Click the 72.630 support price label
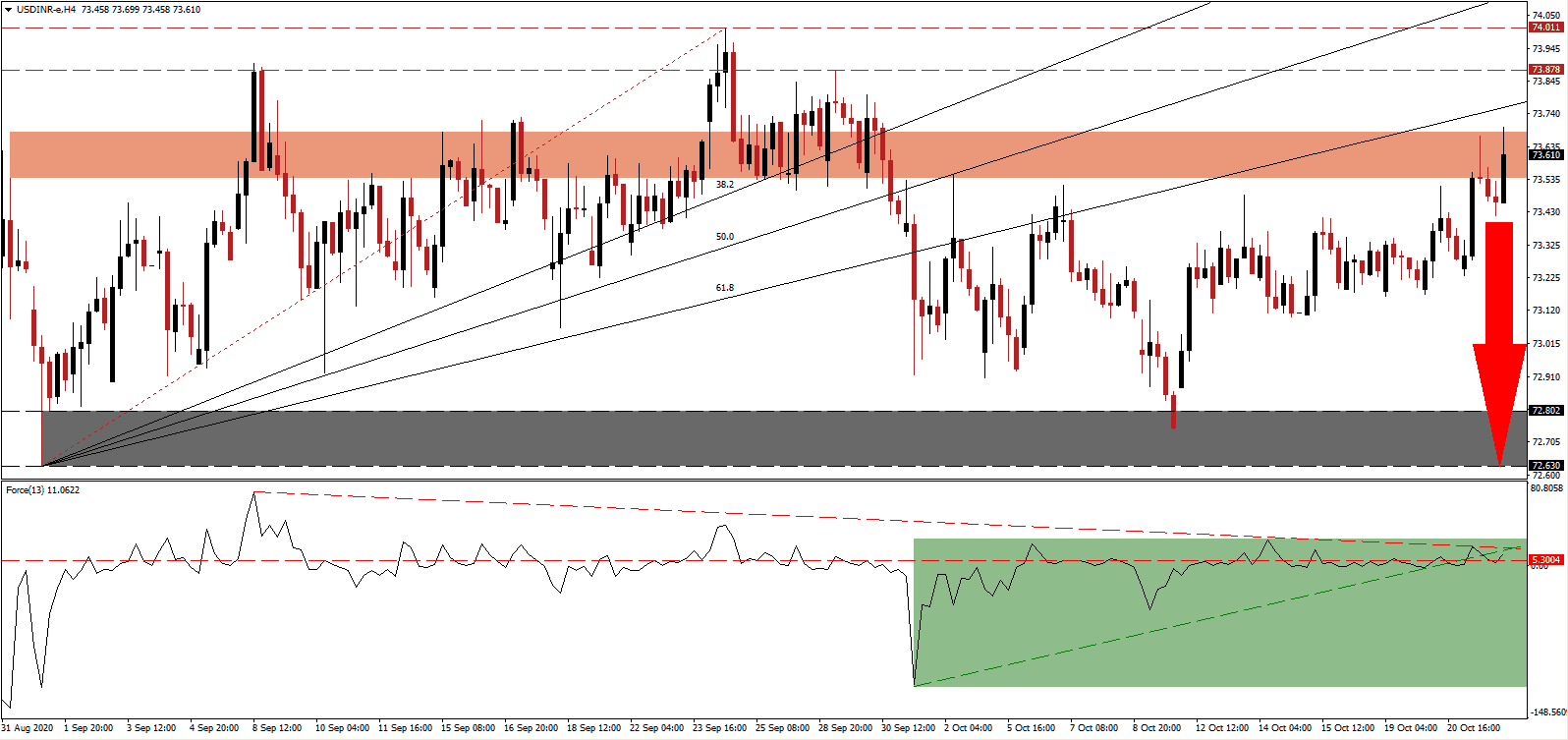This screenshot has width=1568, height=740. pyautogui.click(x=1545, y=466)
